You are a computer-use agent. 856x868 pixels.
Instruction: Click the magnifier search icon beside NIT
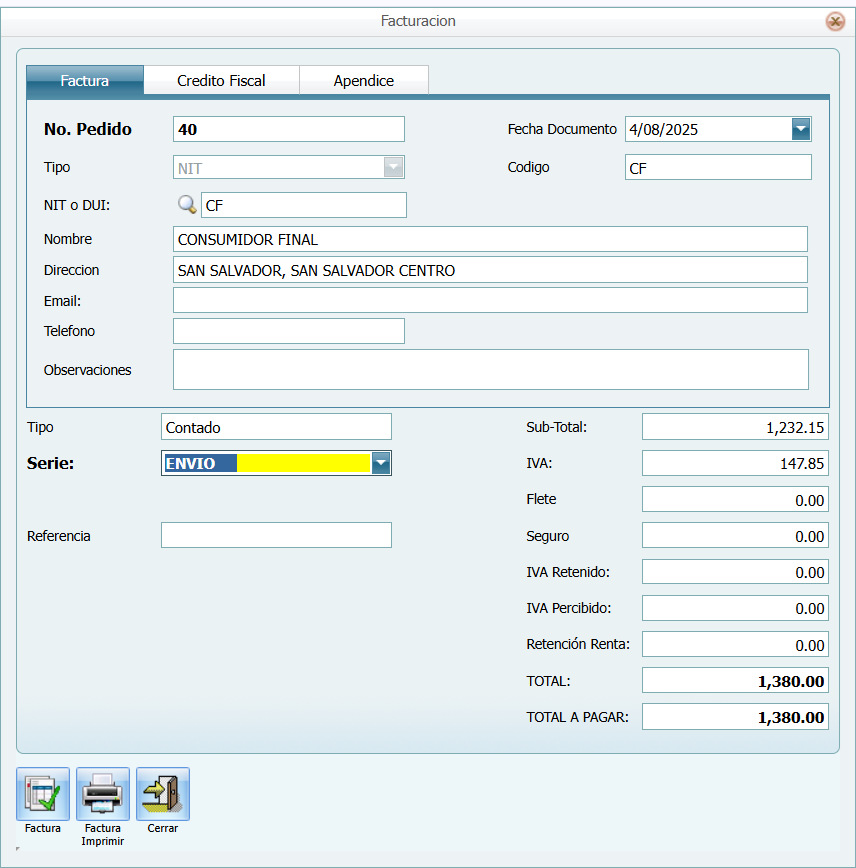coord(187,205)
